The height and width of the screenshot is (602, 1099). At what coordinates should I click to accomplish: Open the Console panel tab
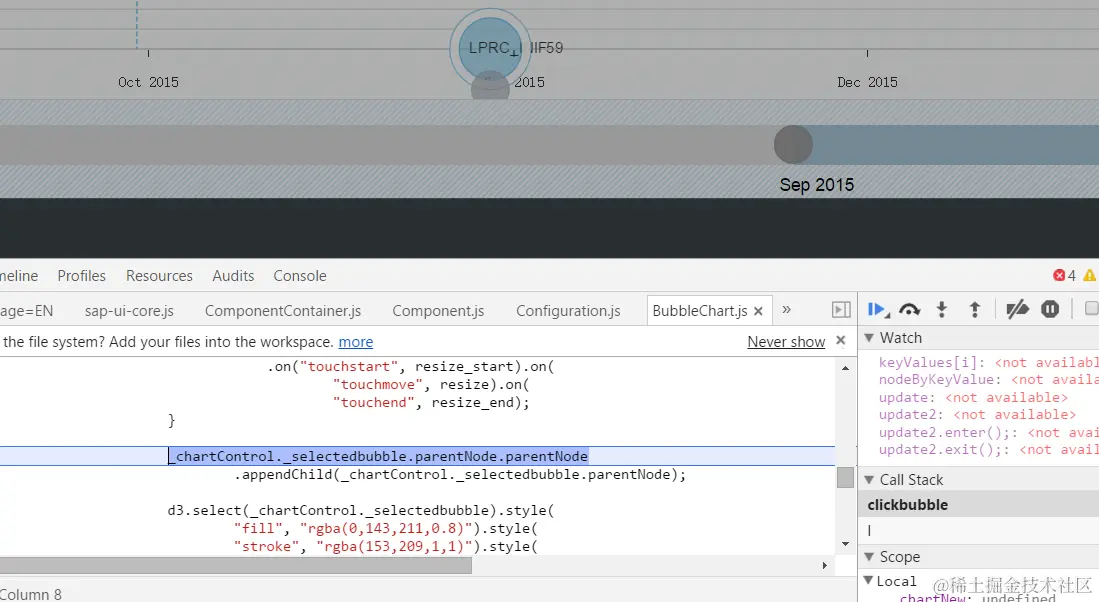click(x=300, y=276)
